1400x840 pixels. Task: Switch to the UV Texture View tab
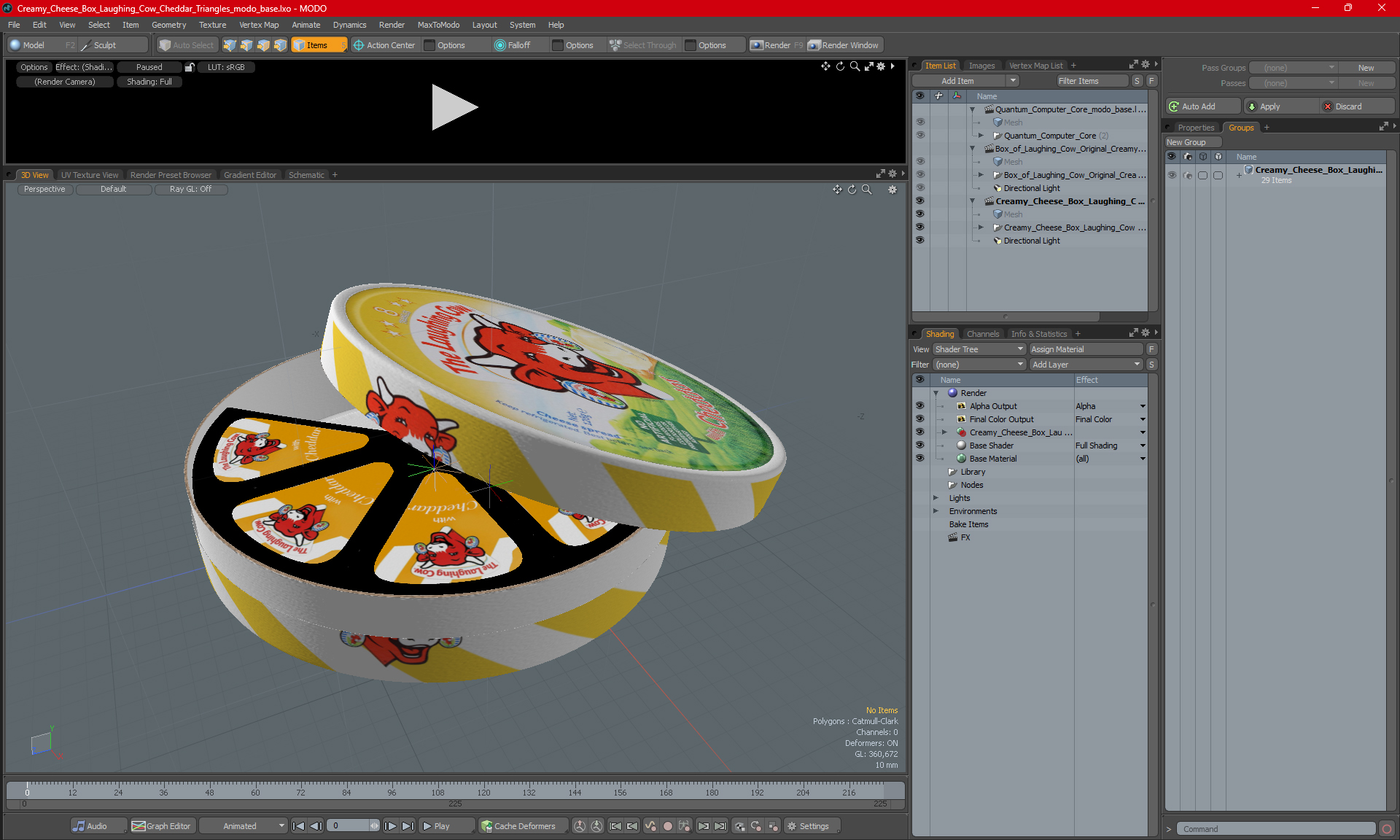pyautogui.click(x=89, y=175)
